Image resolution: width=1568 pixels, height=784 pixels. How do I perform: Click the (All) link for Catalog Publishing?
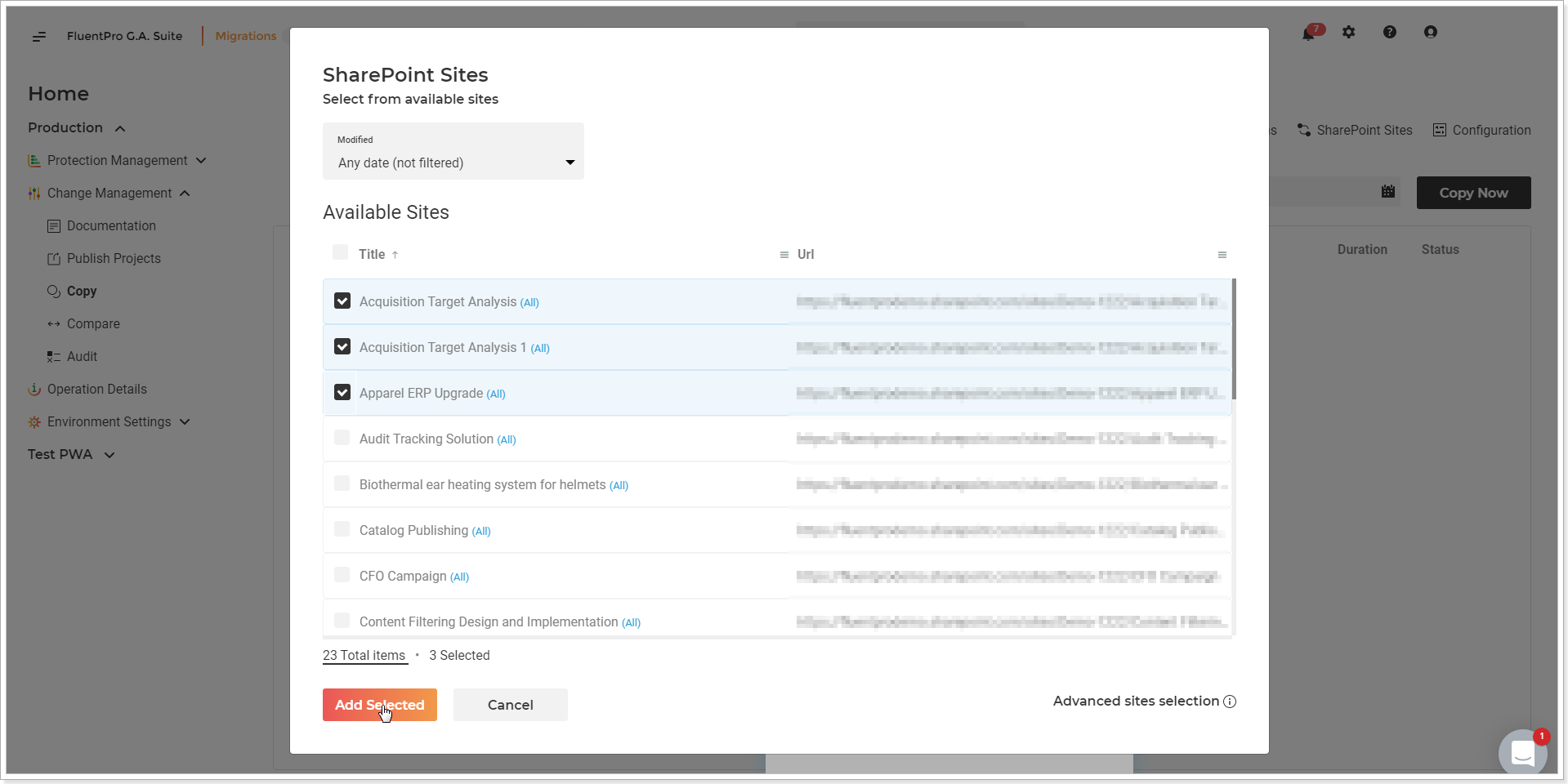coord(481,531)
